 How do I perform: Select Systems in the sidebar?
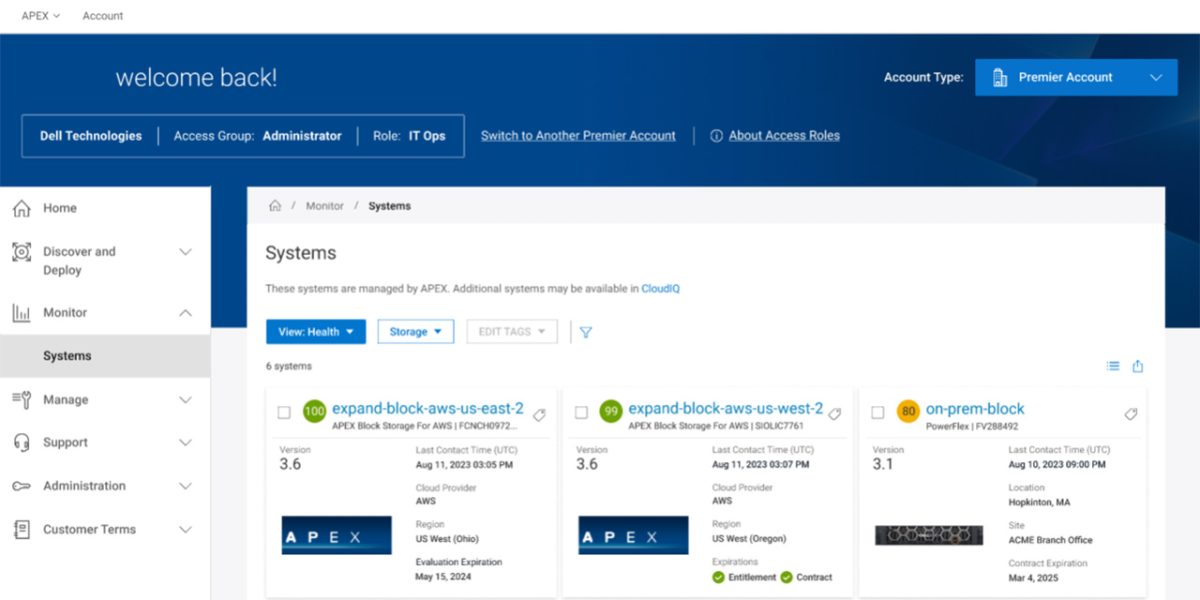pos(67,356)
